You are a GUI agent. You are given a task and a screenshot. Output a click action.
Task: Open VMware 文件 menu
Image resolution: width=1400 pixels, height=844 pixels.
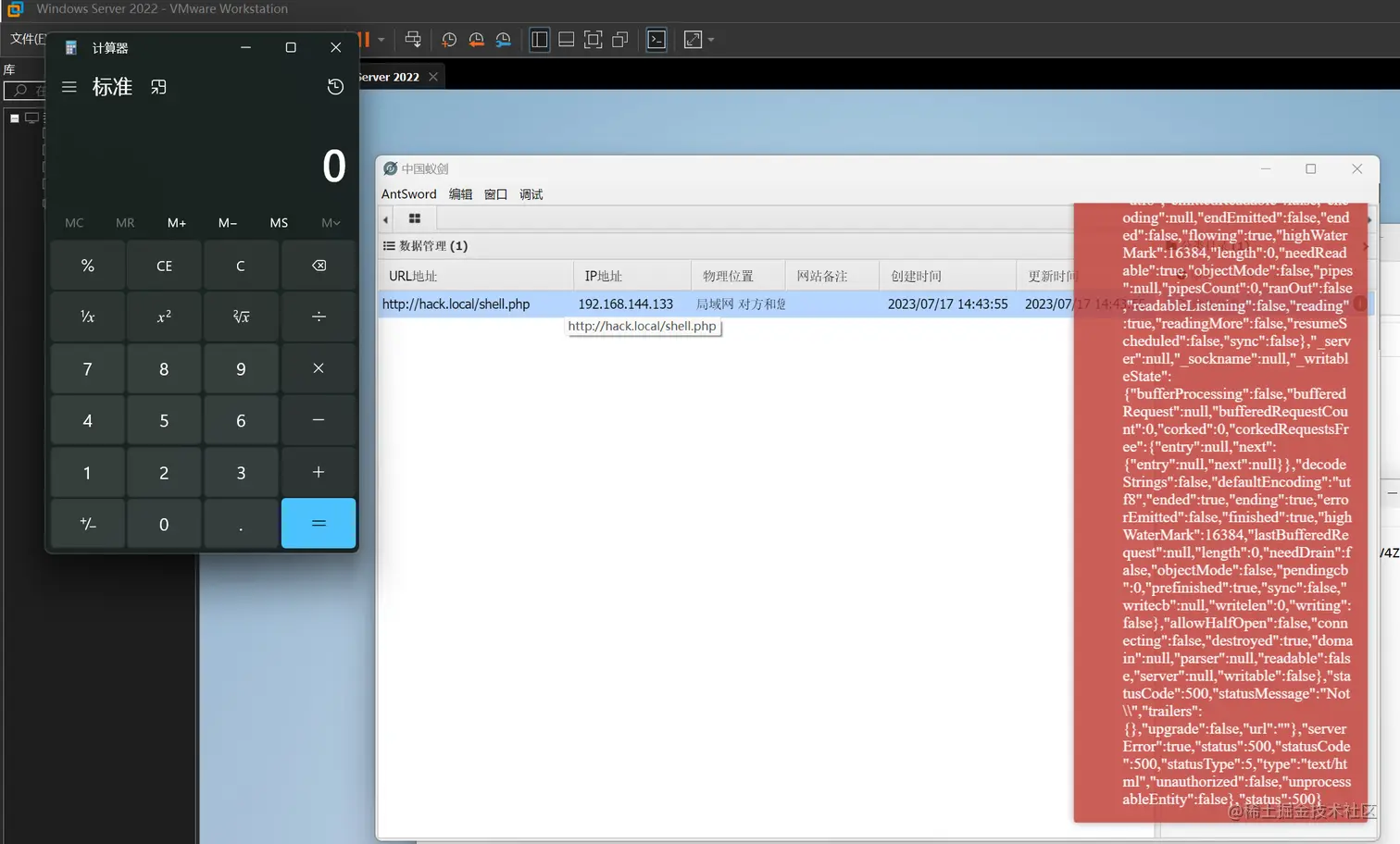28,39
